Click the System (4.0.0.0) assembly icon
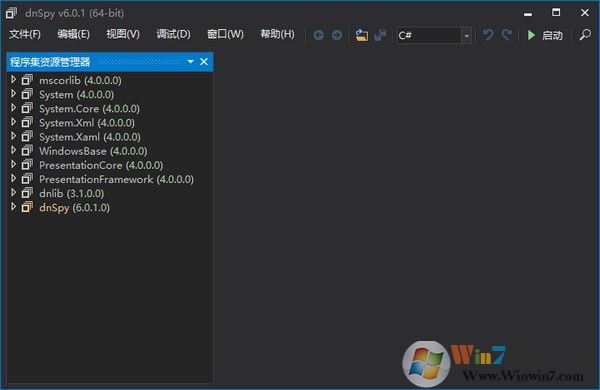The image size is (600, 390). click(x=27, y=94)
